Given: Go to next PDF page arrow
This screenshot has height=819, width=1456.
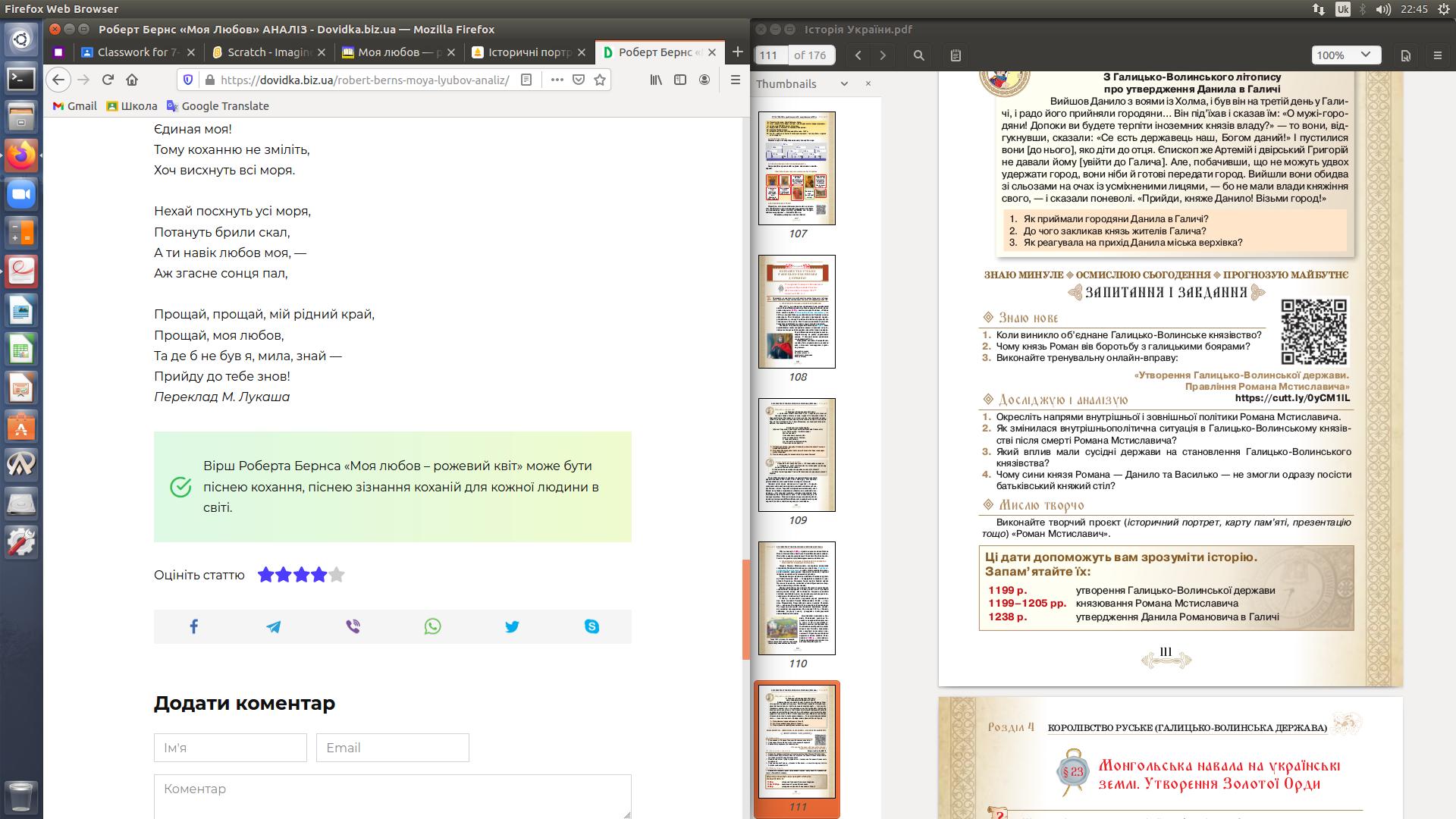Looking at the screenshot, I should pyautogui.click(x=883, y=55).
